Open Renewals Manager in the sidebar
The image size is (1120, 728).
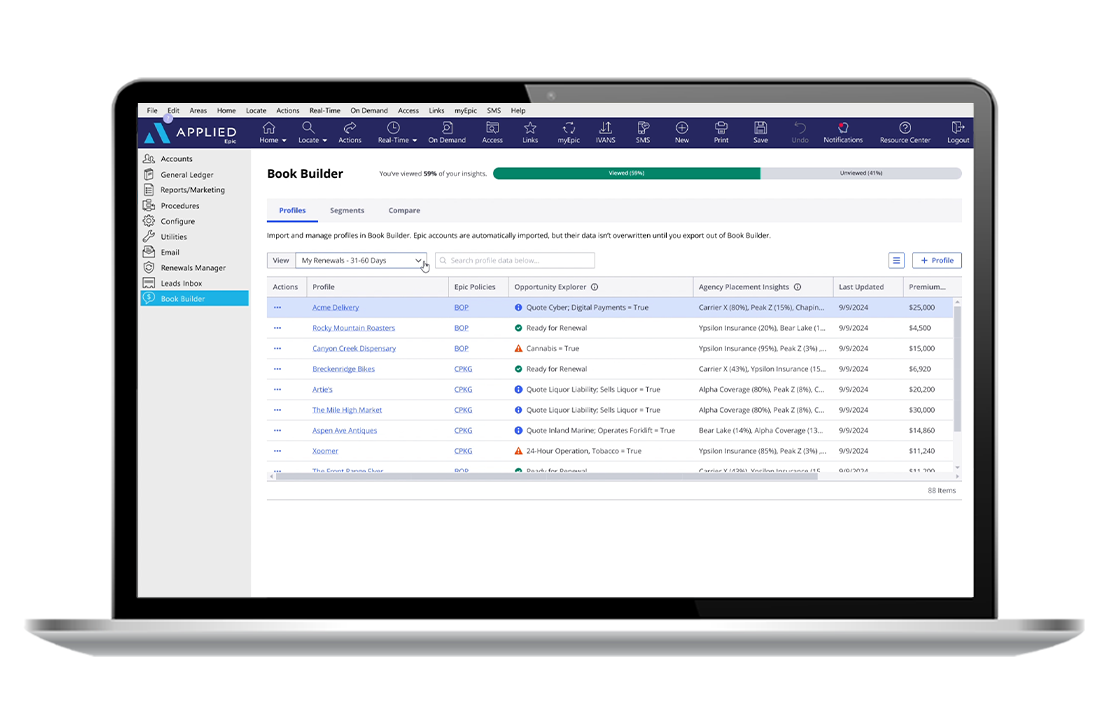(194, 268)
